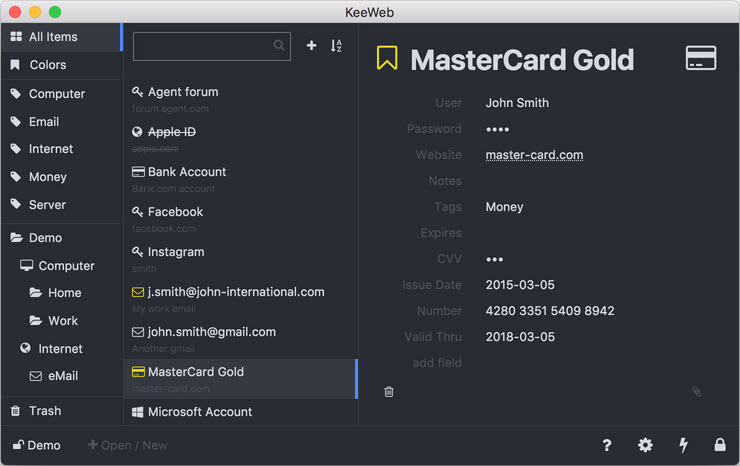Click Valid Thru value 2018-03-05
The width and height of the screenshot is (740, 466).
[520, 337]
